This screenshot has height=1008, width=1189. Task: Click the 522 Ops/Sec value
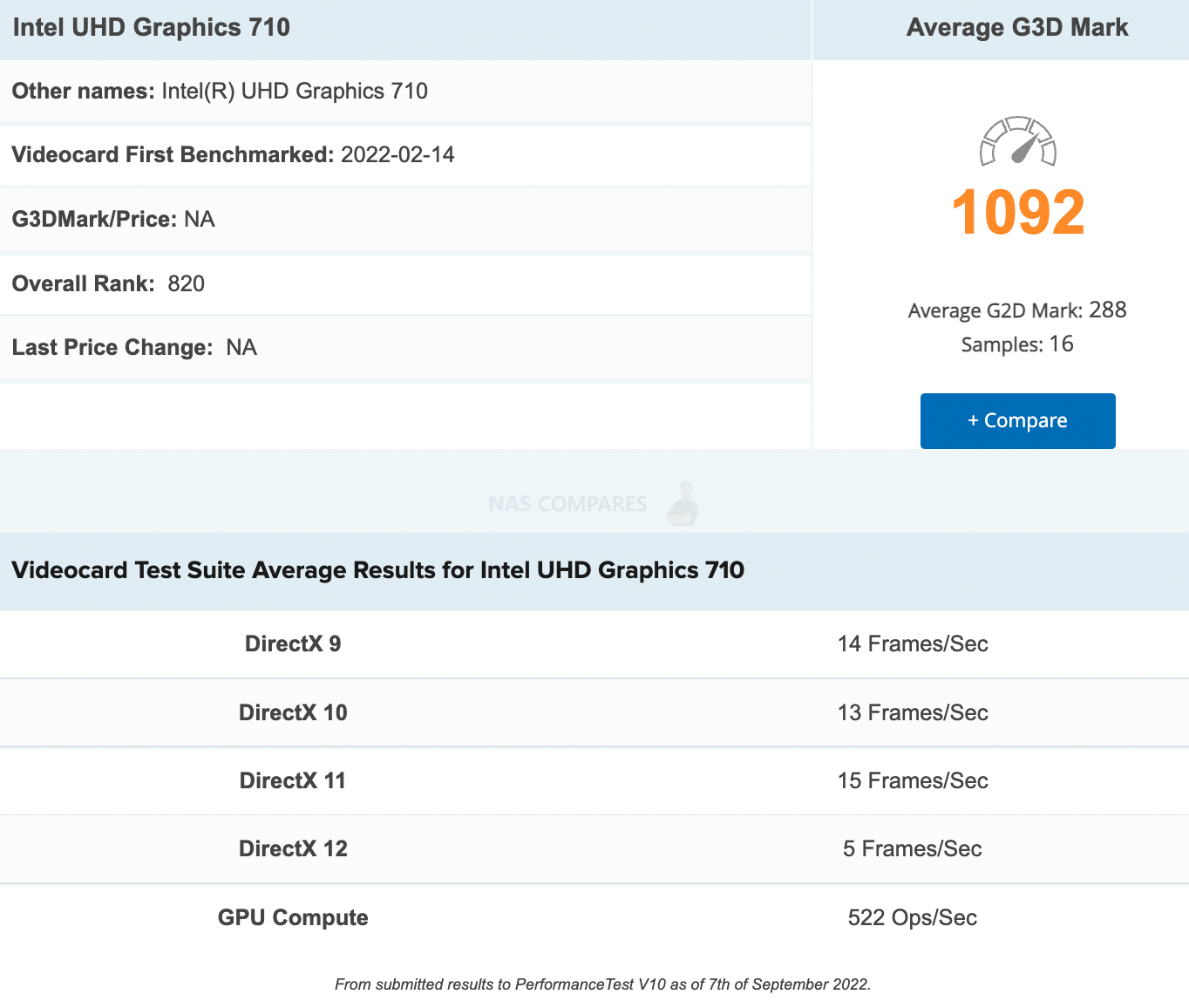(913, 917)
